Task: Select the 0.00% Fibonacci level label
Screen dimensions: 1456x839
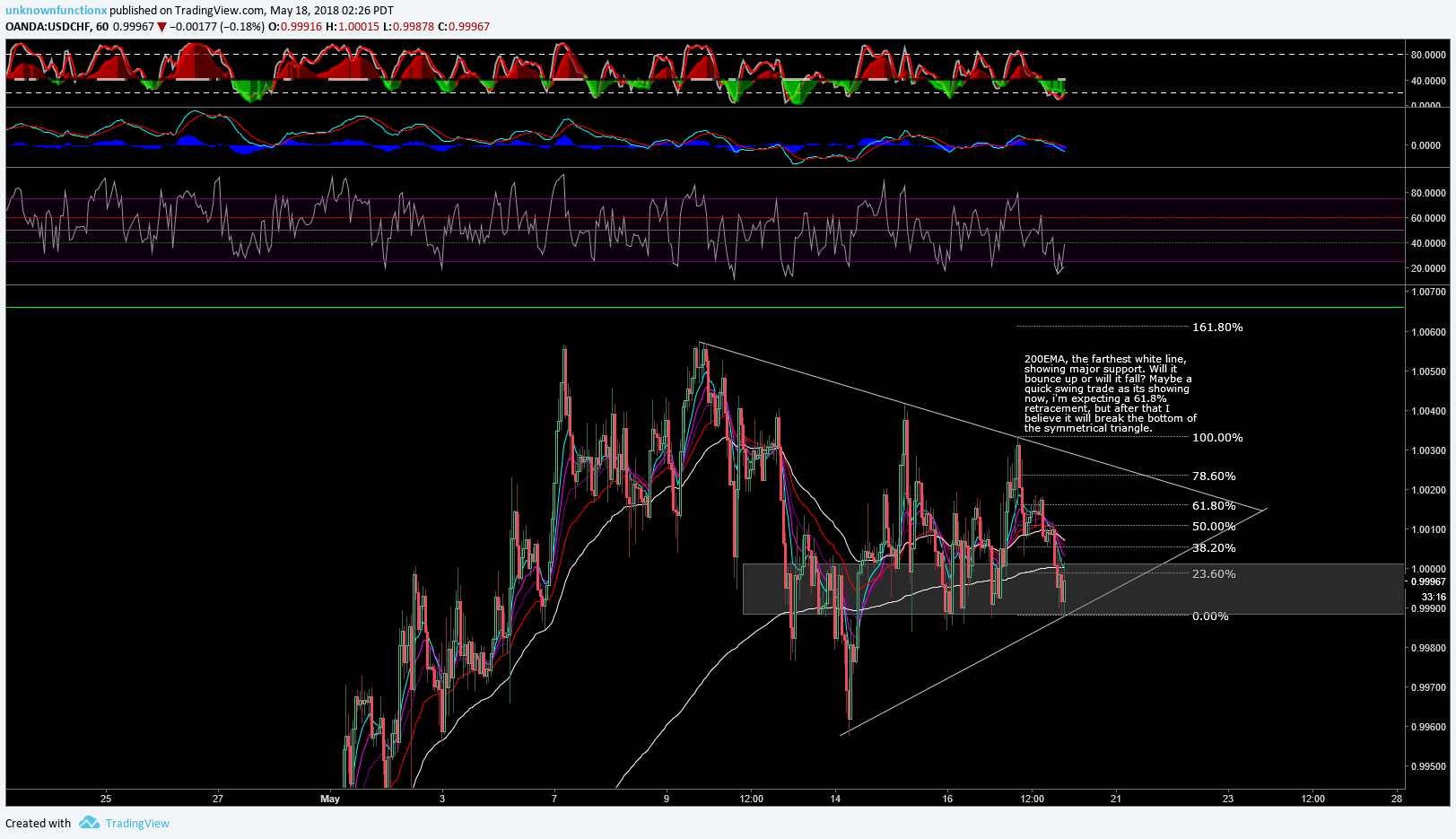Action: (1210, 616)
